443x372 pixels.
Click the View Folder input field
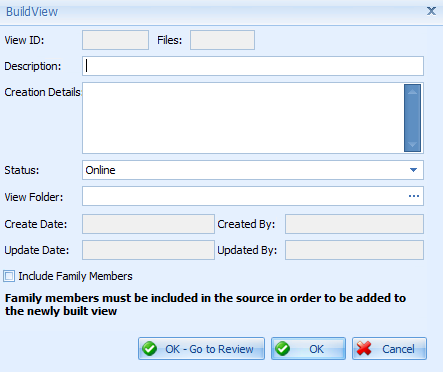253,196
